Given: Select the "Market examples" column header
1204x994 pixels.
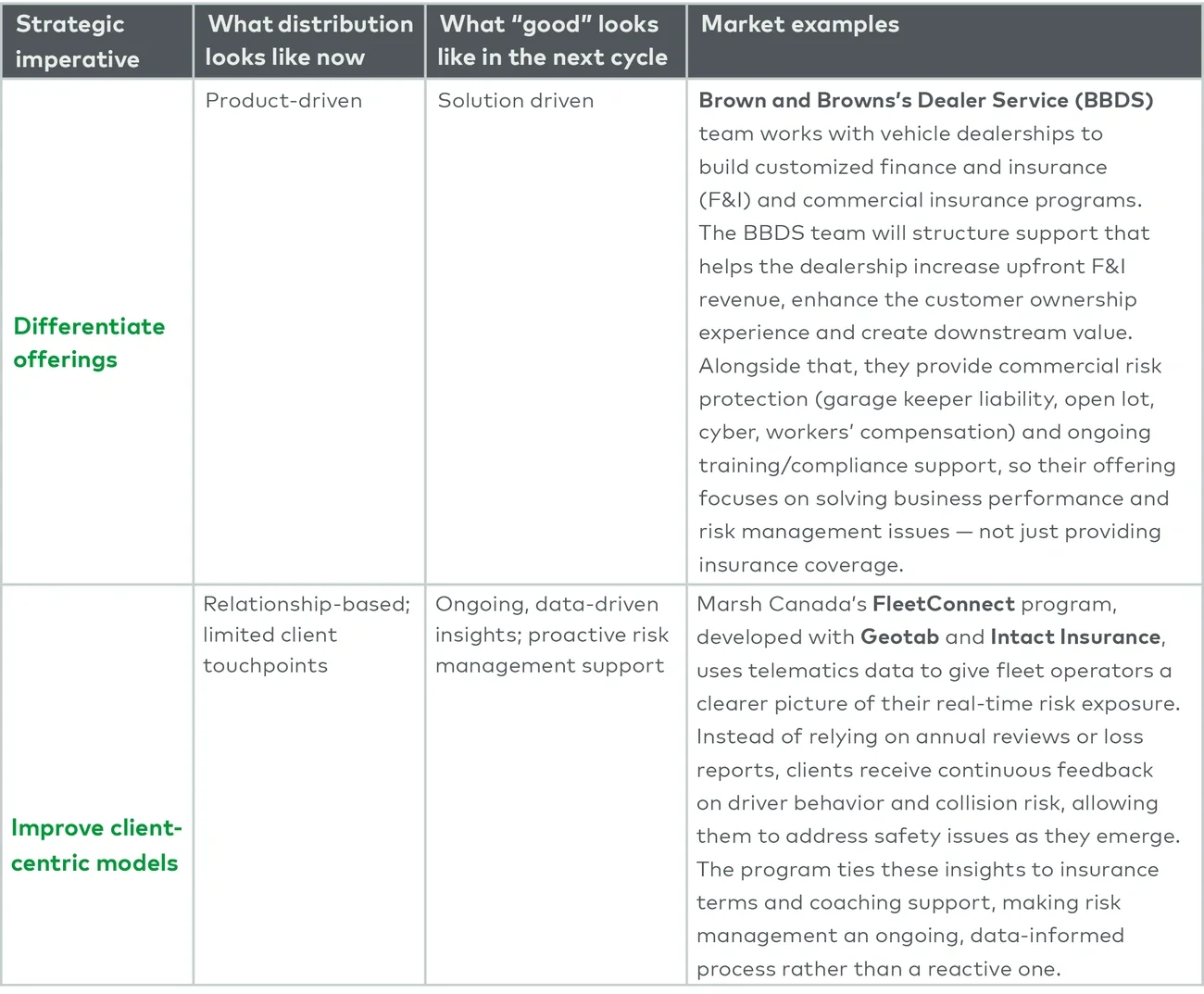Looking at the screenshot, I should 799,25.
